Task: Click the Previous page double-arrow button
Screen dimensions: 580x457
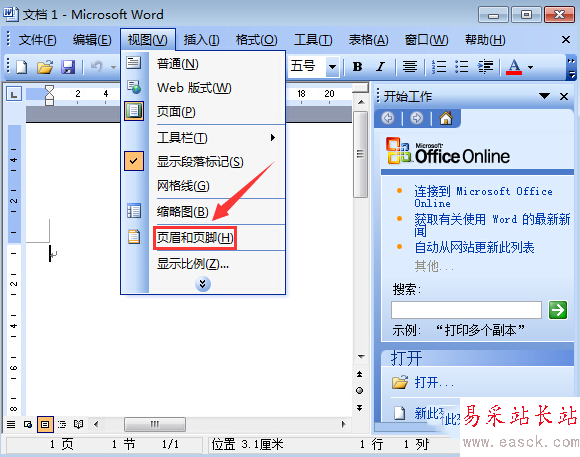Action: coord(360,374)
